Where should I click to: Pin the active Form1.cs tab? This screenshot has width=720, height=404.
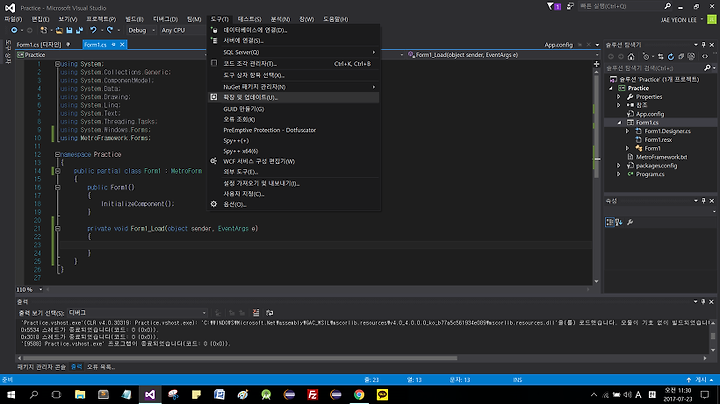point(113,45)
